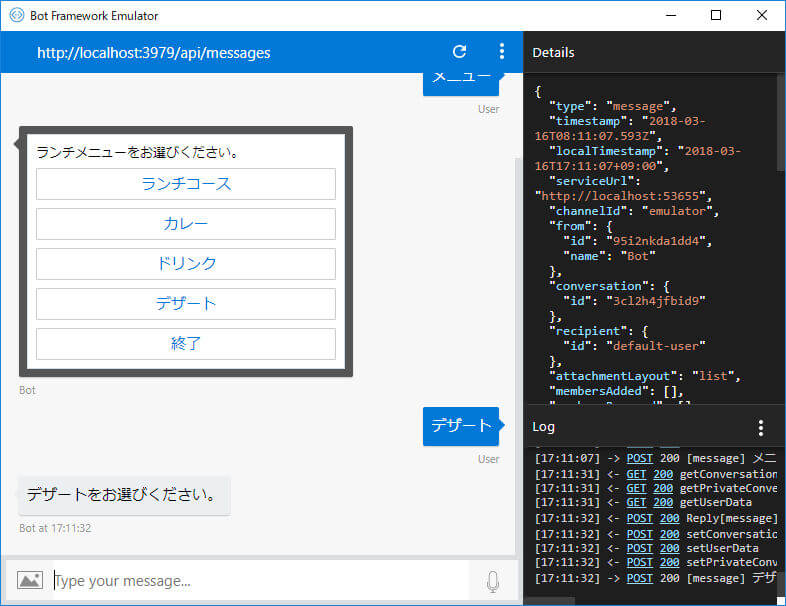This screenshot has width=786, height=606.
Task: Select the デザート user message bubble
Action: pos(461,426)
